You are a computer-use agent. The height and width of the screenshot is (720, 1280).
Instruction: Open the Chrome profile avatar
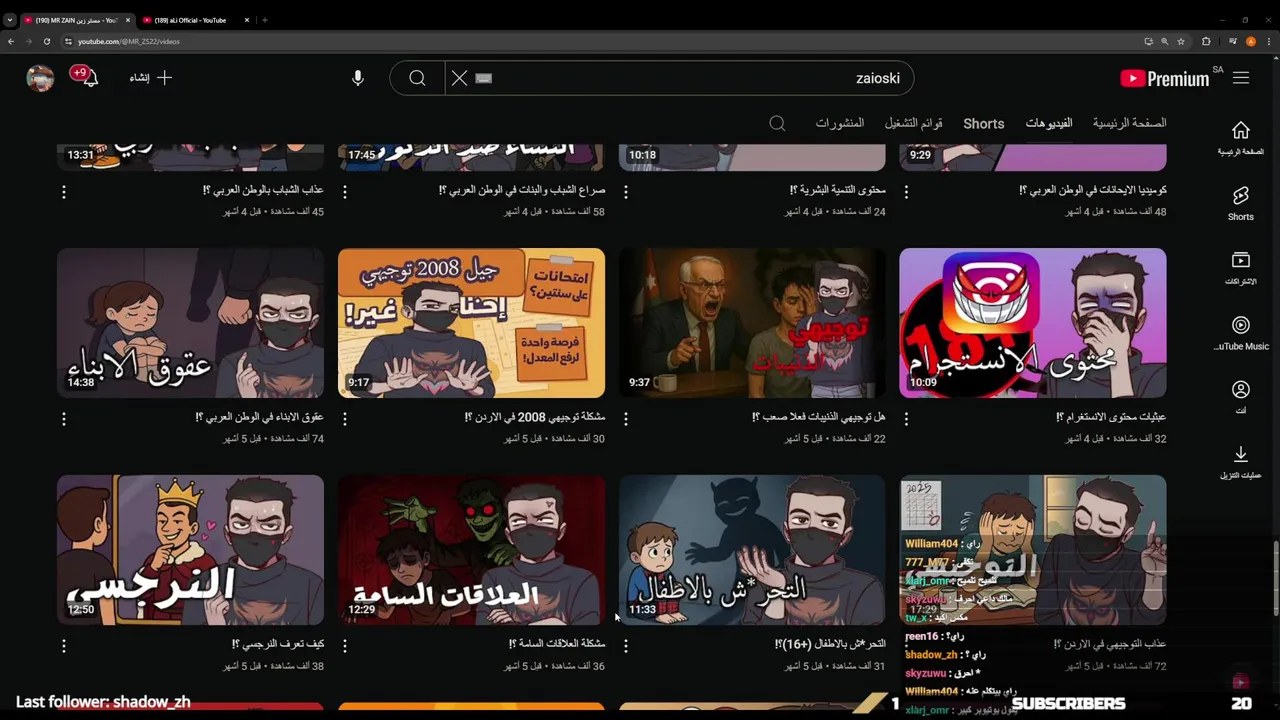(x=1251, y=41)
